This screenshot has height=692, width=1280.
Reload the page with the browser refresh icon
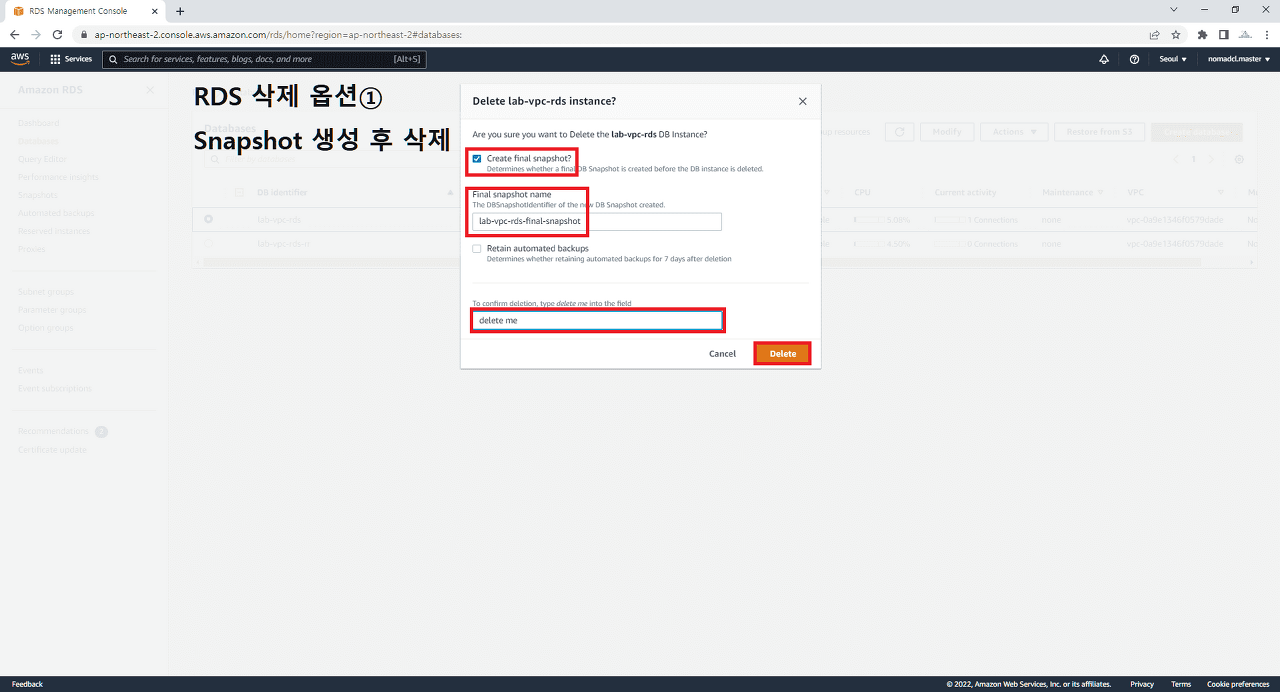[x=58, y=34]
